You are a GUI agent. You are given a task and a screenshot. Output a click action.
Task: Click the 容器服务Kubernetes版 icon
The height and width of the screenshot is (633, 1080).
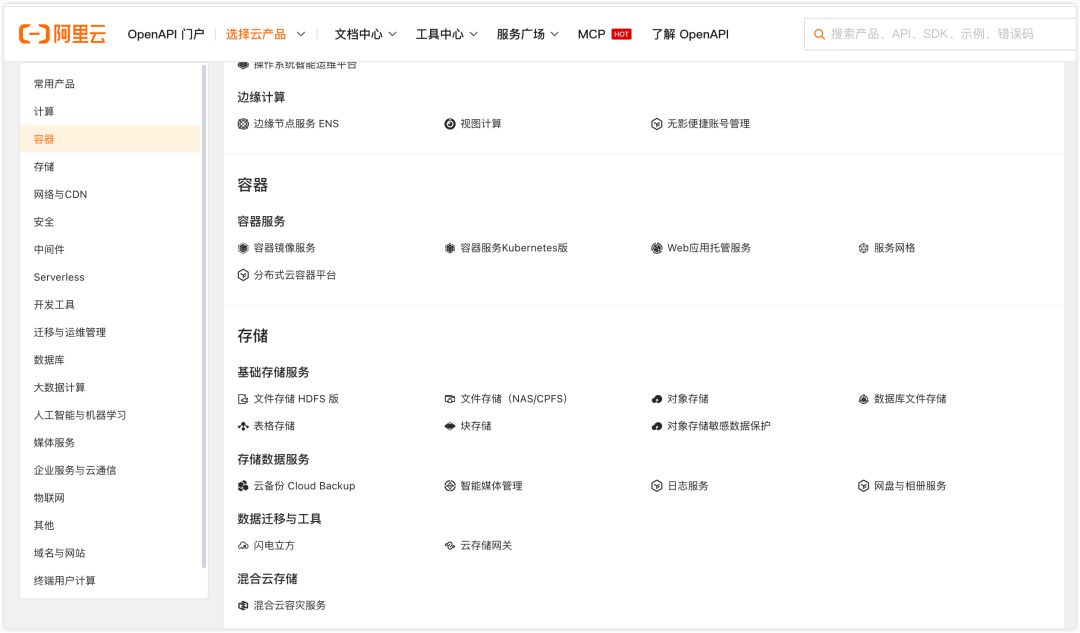coord(450,248)
